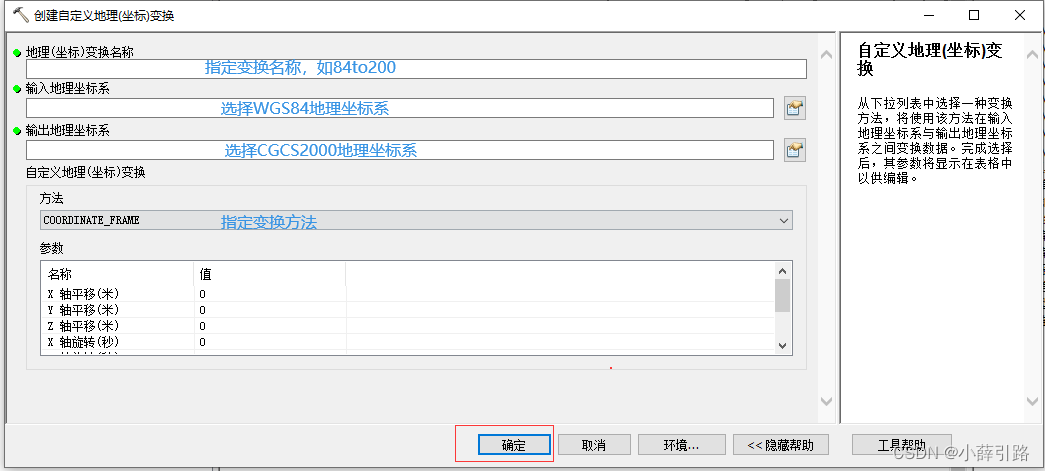The height and width of the screenshot is (471, 1045).
Task: Click the hammer tool icon in title bar
Action: 21,15
